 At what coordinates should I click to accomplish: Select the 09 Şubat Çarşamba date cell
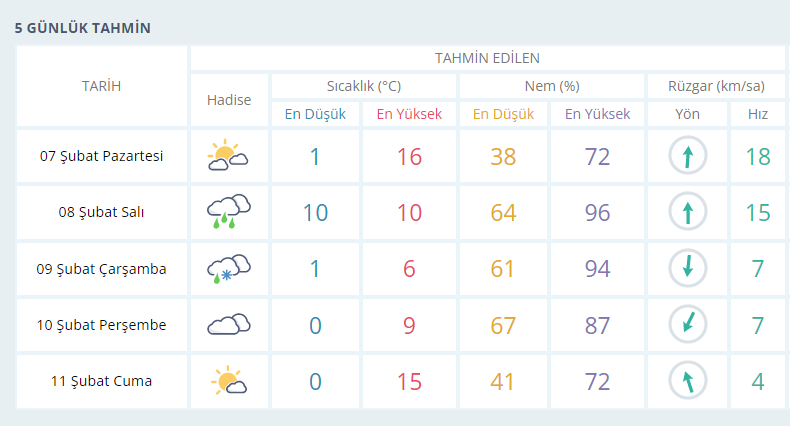(x=102, y=268)
